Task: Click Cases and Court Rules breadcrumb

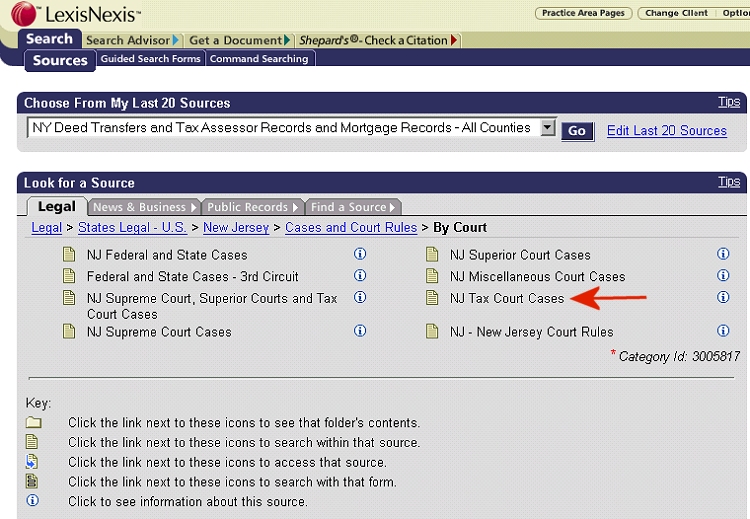Action: pos(351,228)
